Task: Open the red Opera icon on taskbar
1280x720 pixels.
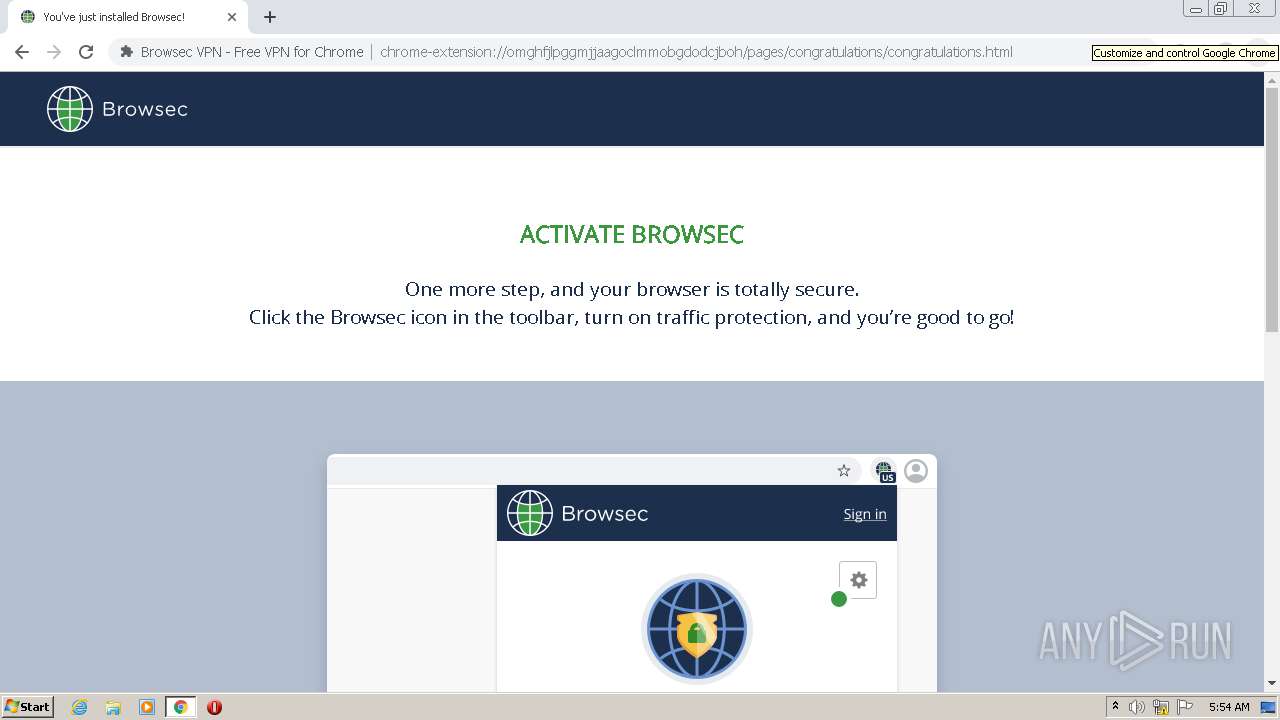Action: [x=214, y=707]
